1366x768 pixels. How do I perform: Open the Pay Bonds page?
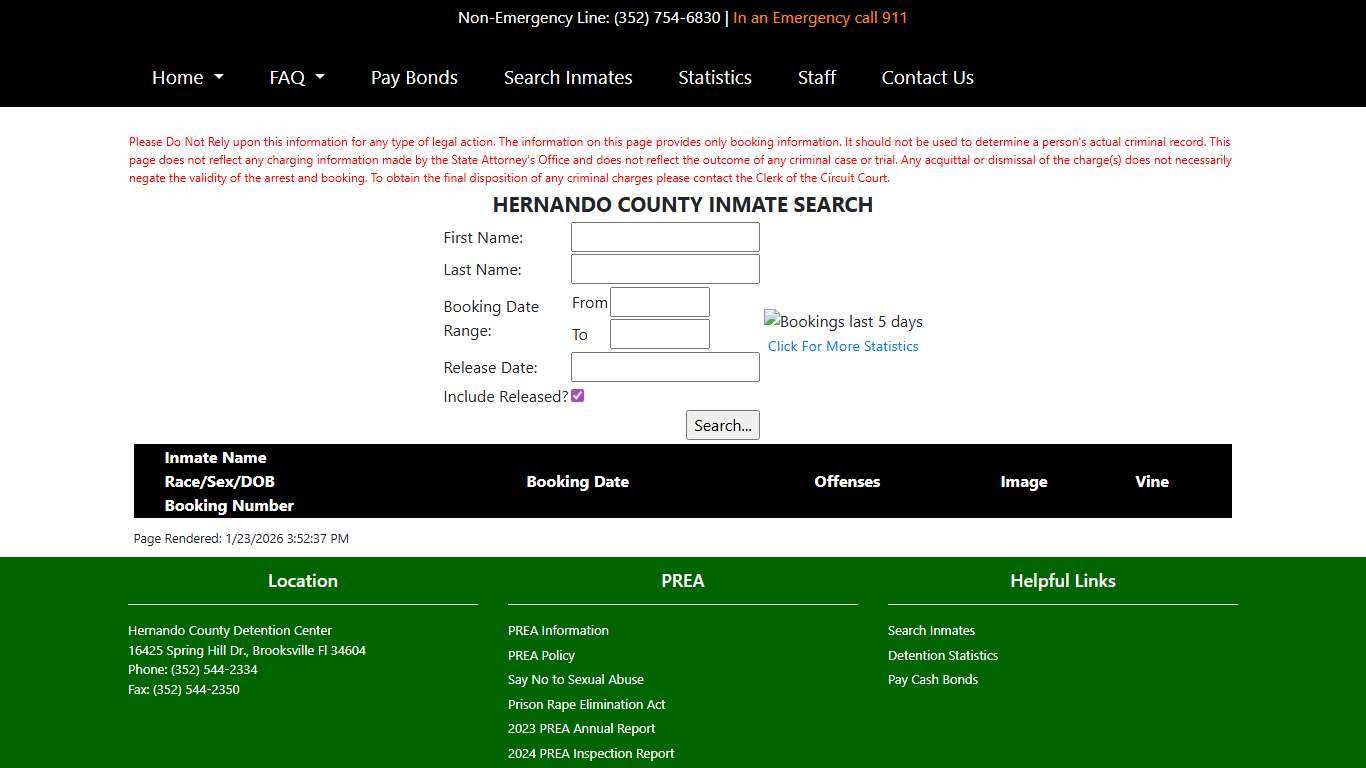coord(413,77)
